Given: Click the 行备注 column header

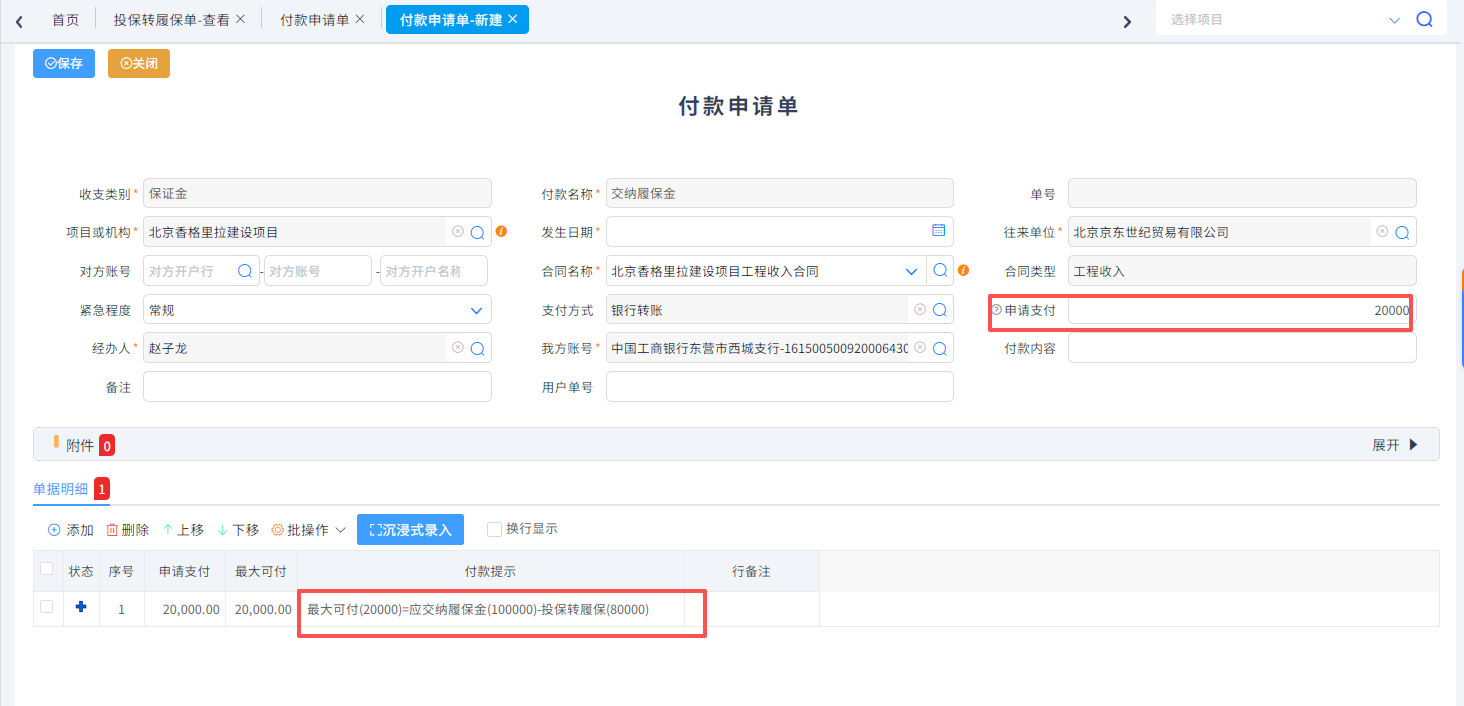Looking at the screenshot, I should tap(751, 571).
